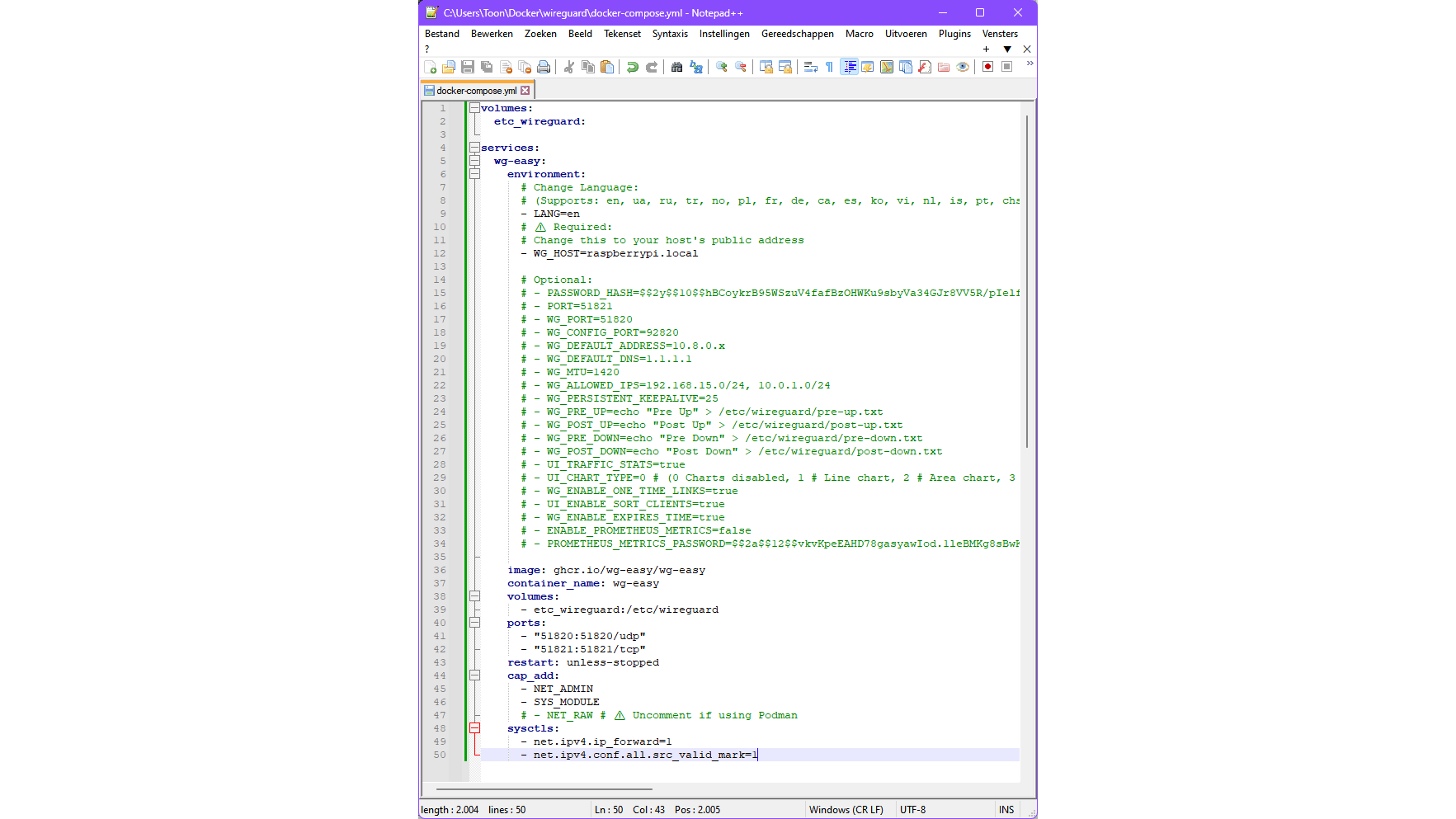Close the docker-compose.yml tab

(x=525, y=91)
